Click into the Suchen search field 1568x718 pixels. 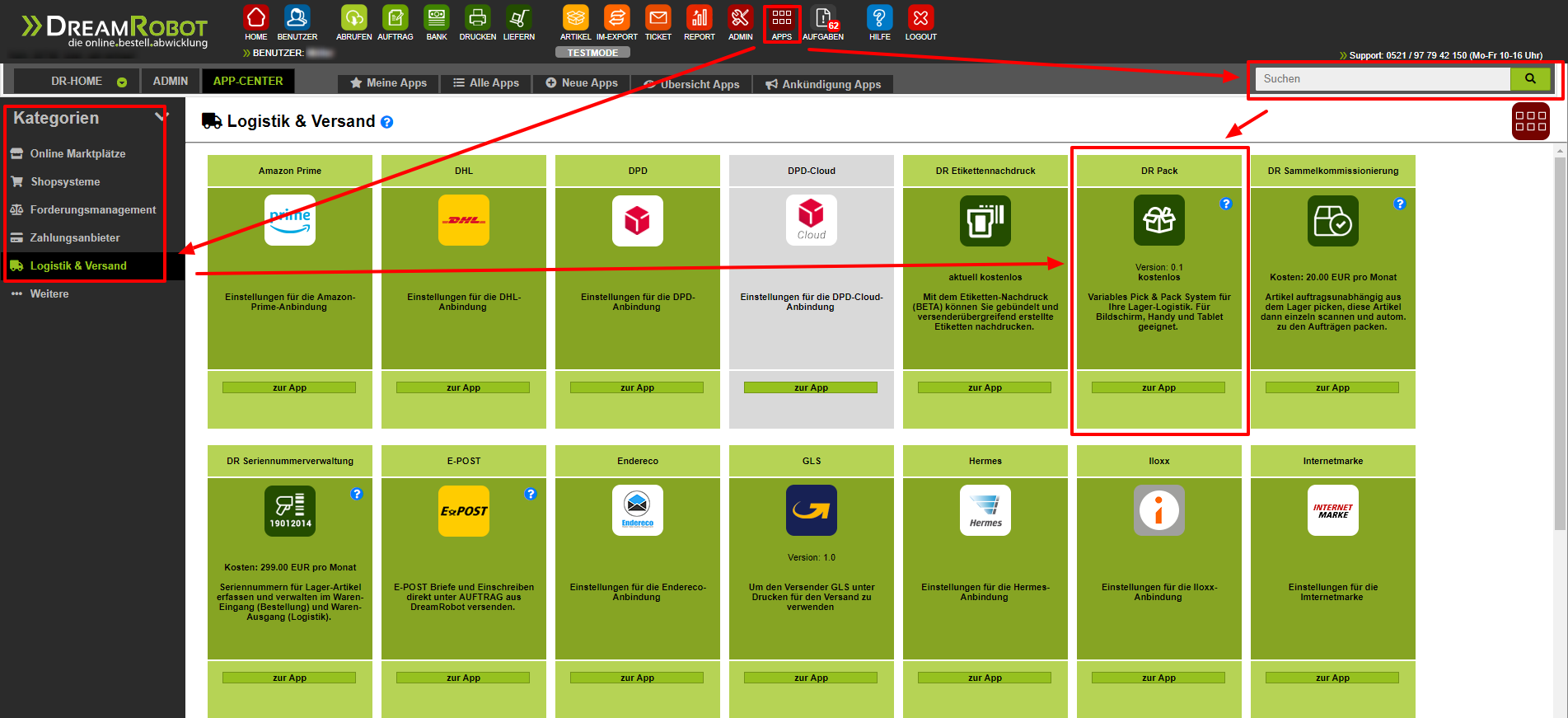coord(1382,79)
